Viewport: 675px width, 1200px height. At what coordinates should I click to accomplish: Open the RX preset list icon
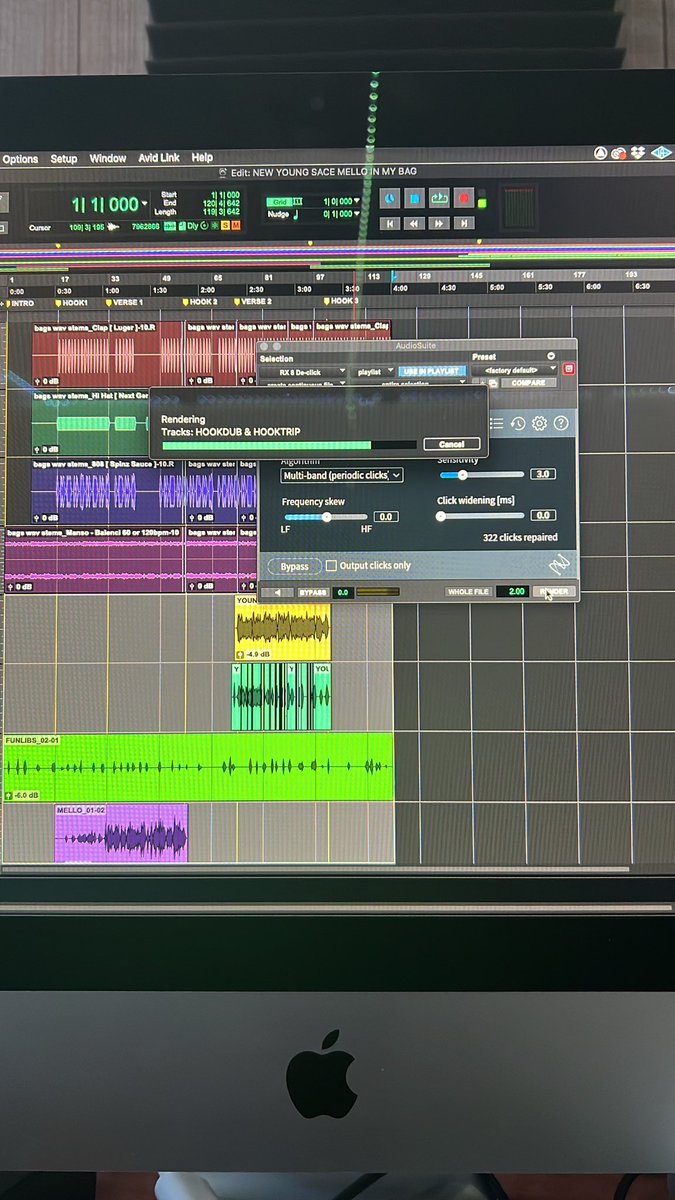[x=497, y=423]
